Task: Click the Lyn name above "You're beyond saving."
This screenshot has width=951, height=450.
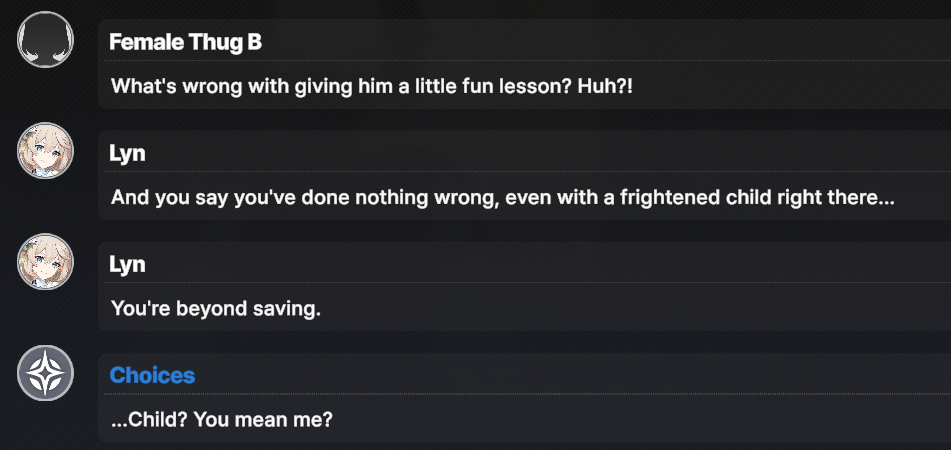Action: click(127, 264)
